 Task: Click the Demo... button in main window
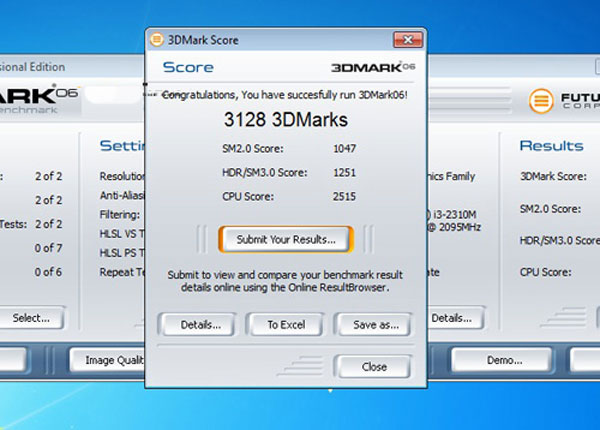[502, 360]
